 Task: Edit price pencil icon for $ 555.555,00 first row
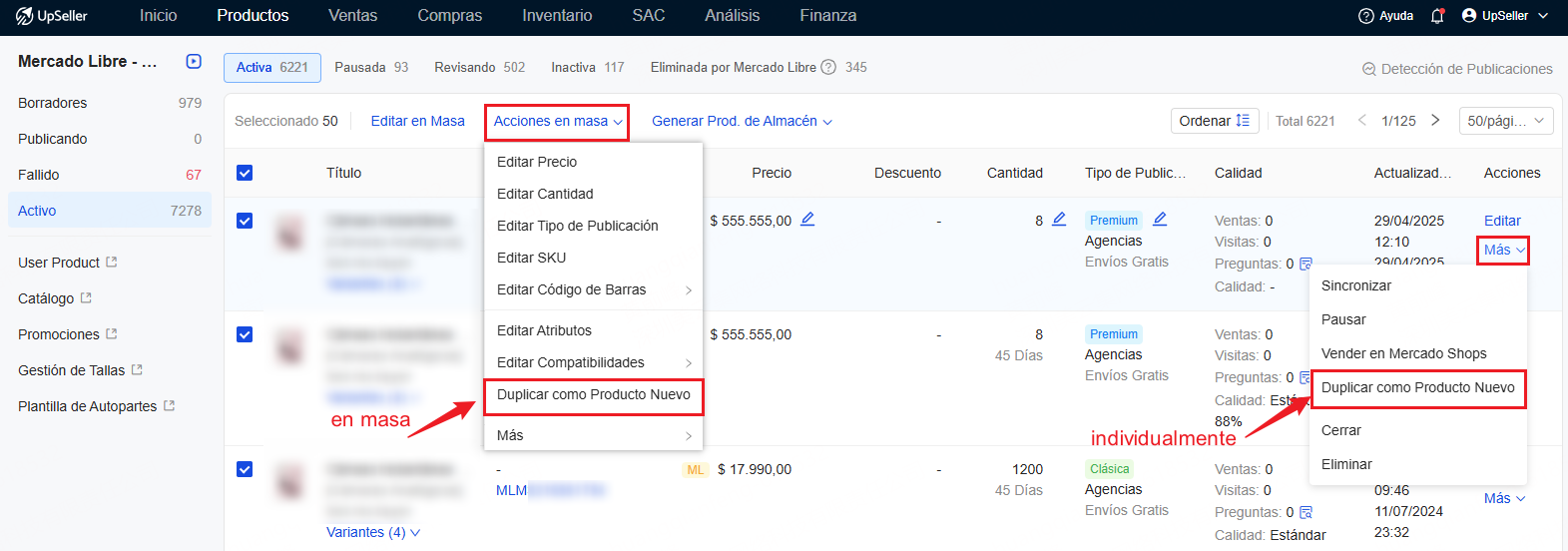point(807,219)
